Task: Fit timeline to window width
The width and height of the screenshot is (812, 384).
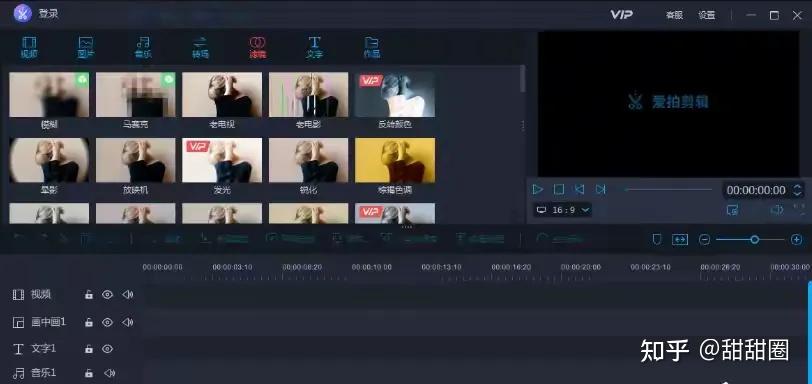Action: [680, 240]
